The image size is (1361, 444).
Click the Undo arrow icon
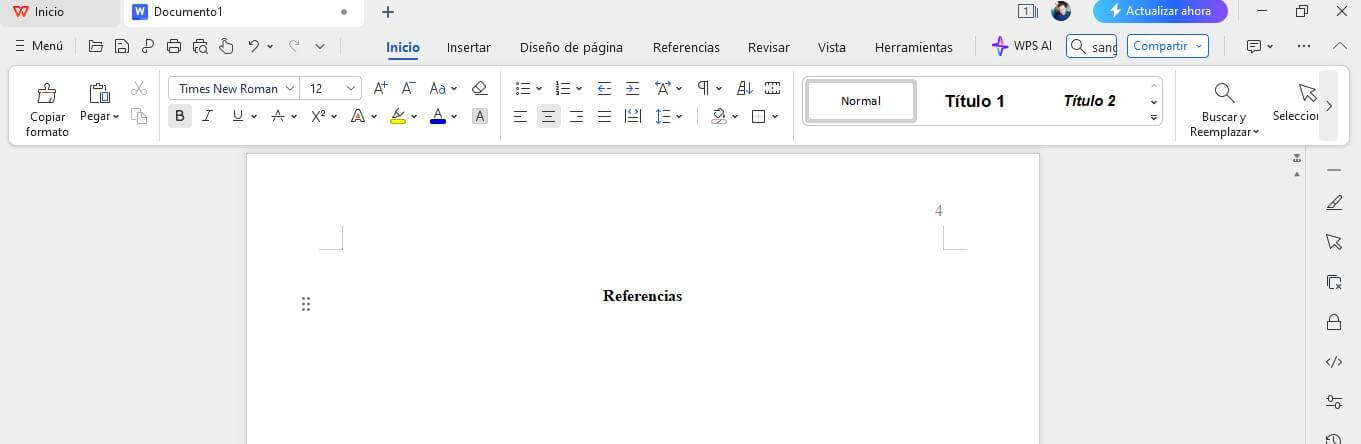click(254, 46)
